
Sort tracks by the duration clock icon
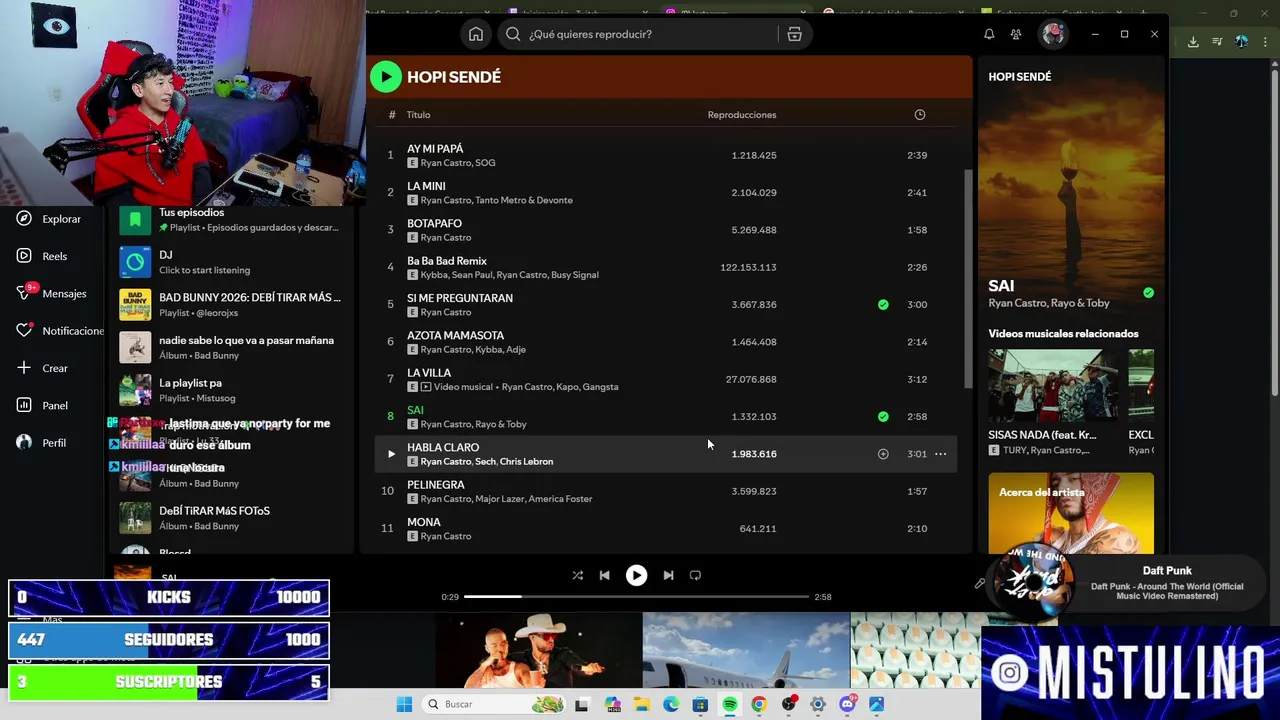920,114
